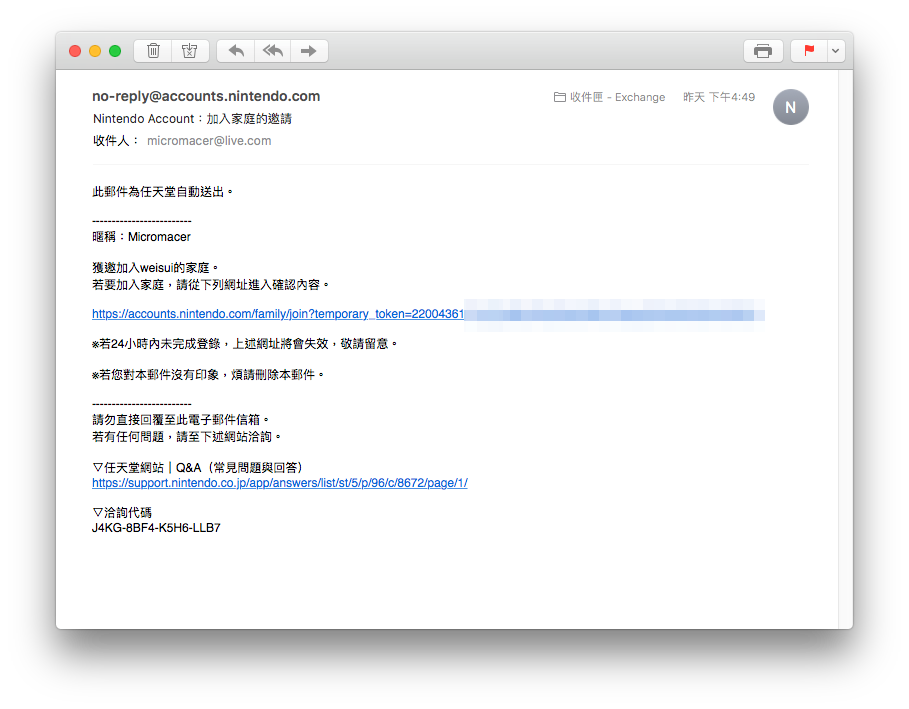Maximize the window with green button
909x709 pixels.
click(x=115, y=51)
